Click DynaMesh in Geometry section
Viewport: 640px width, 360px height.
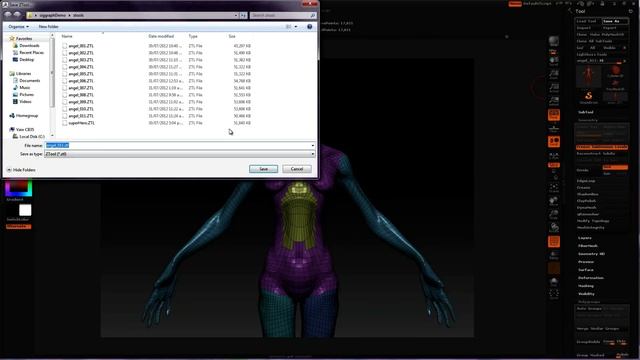tap(587, 207)
